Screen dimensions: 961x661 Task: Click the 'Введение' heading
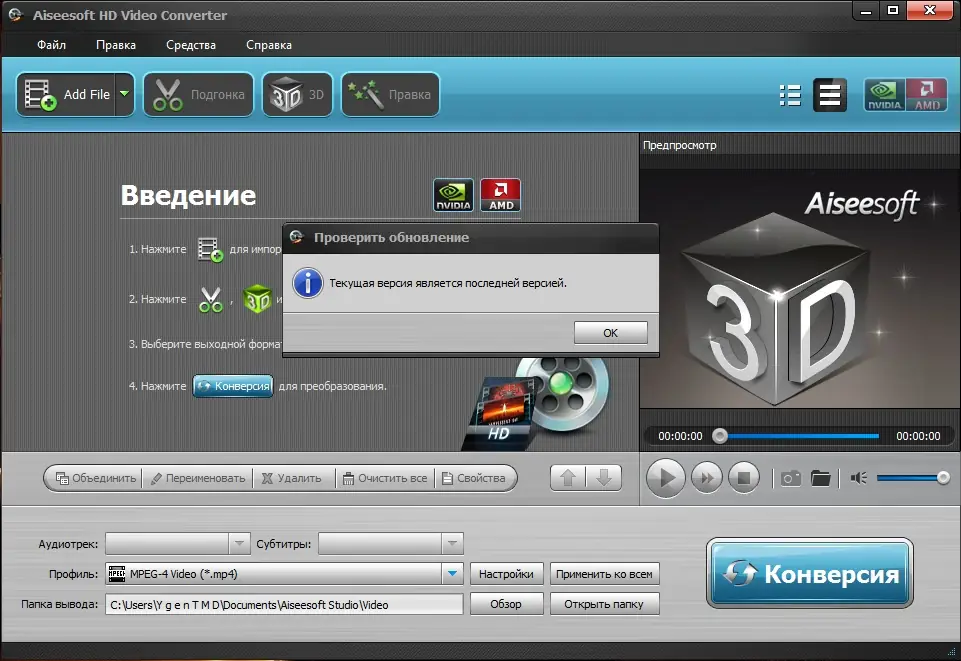coord(188,195)
